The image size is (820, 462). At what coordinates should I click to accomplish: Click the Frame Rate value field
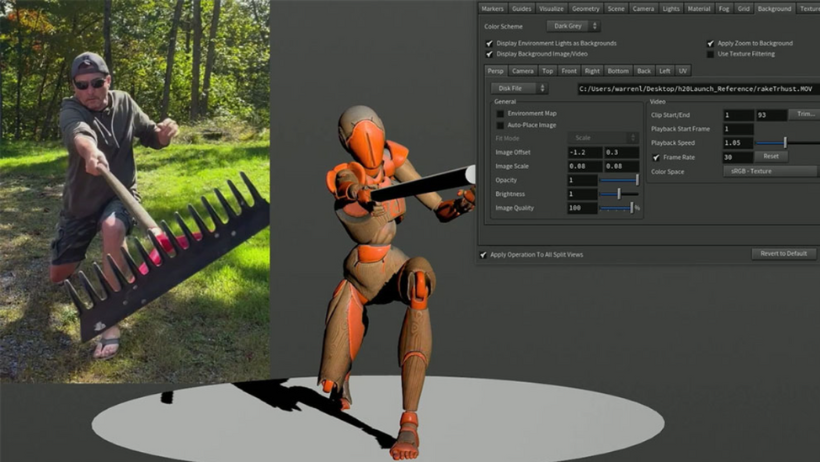point(738,157)
